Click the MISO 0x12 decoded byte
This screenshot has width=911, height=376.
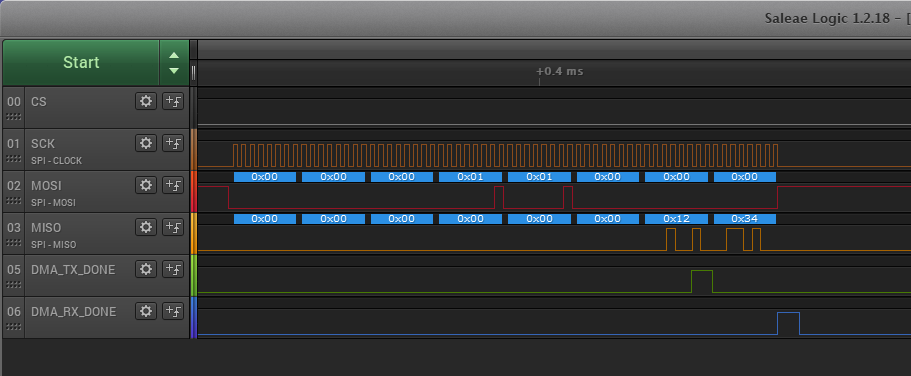click(x=676, y=219)
